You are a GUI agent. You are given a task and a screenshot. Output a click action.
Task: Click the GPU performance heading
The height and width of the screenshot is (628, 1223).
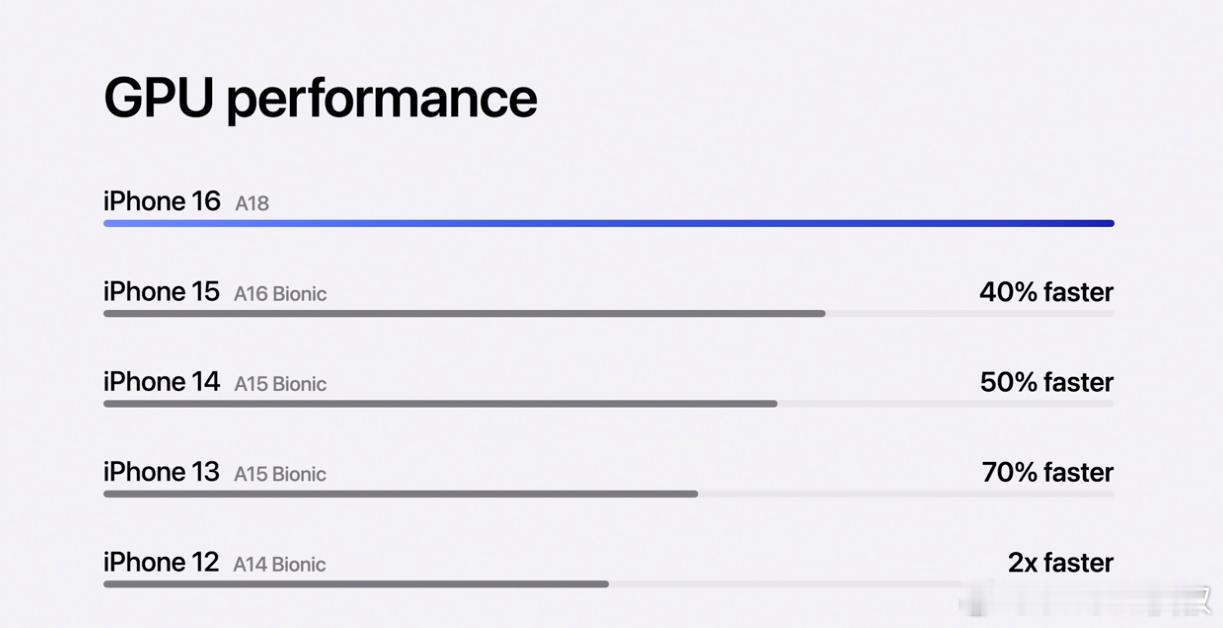320,99
